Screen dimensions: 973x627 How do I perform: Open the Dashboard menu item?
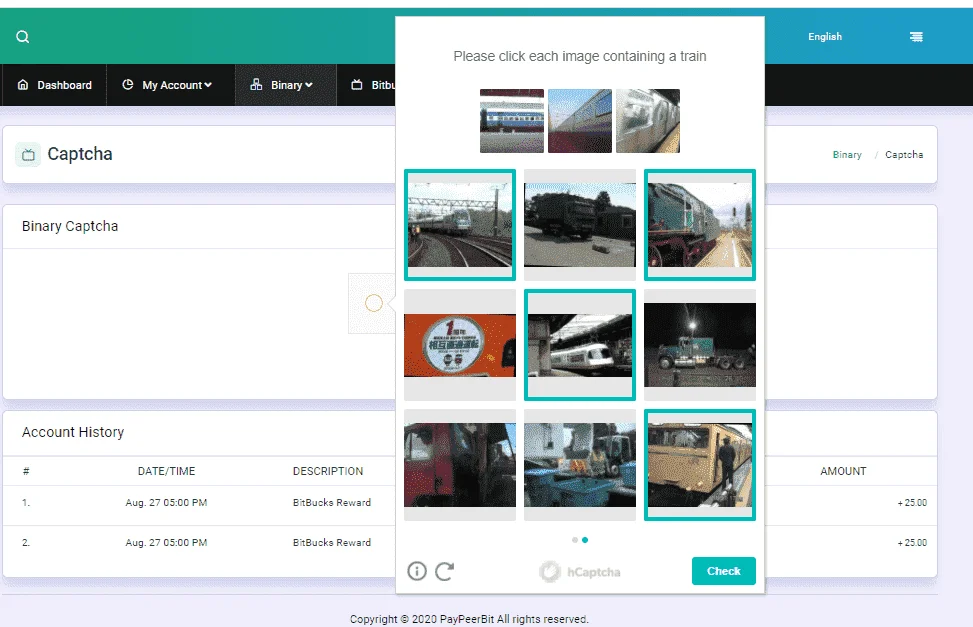(55, 85)
